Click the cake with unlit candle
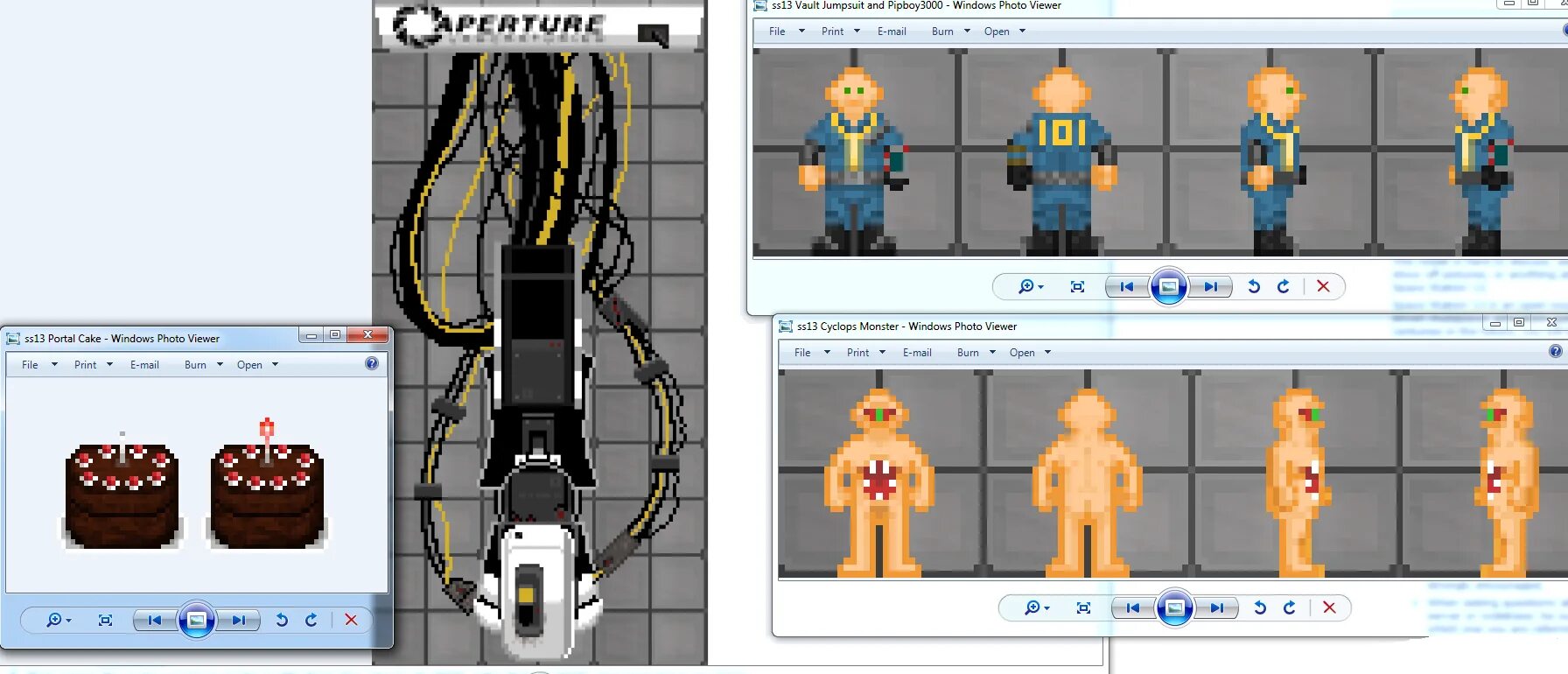Viewport: 1568px width, 674px height. tap(122, 492)
